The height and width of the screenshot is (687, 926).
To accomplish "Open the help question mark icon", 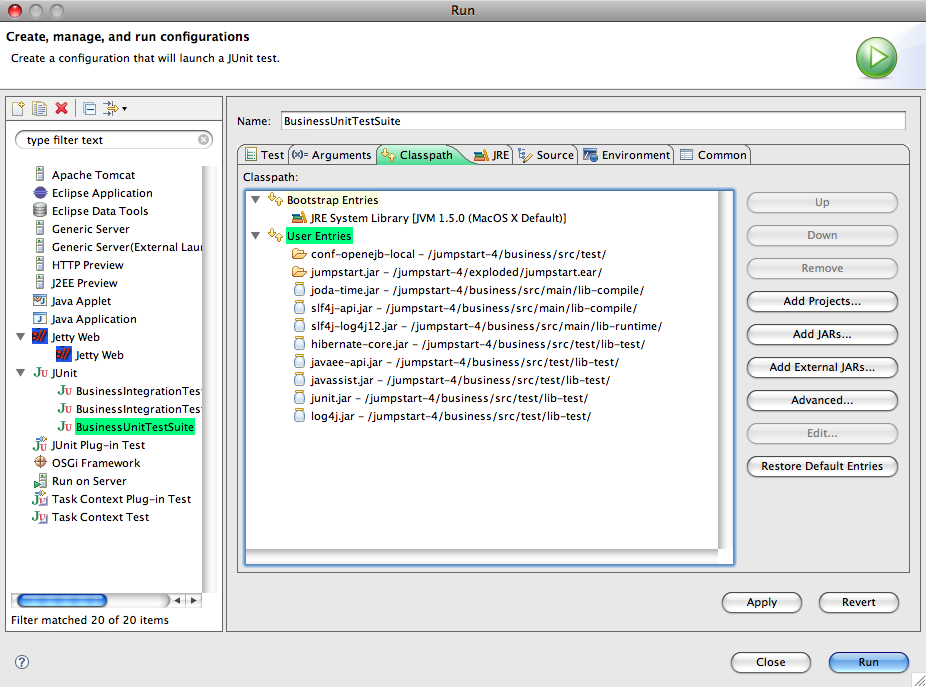I will pyautogui.click(x=22, y=662).
